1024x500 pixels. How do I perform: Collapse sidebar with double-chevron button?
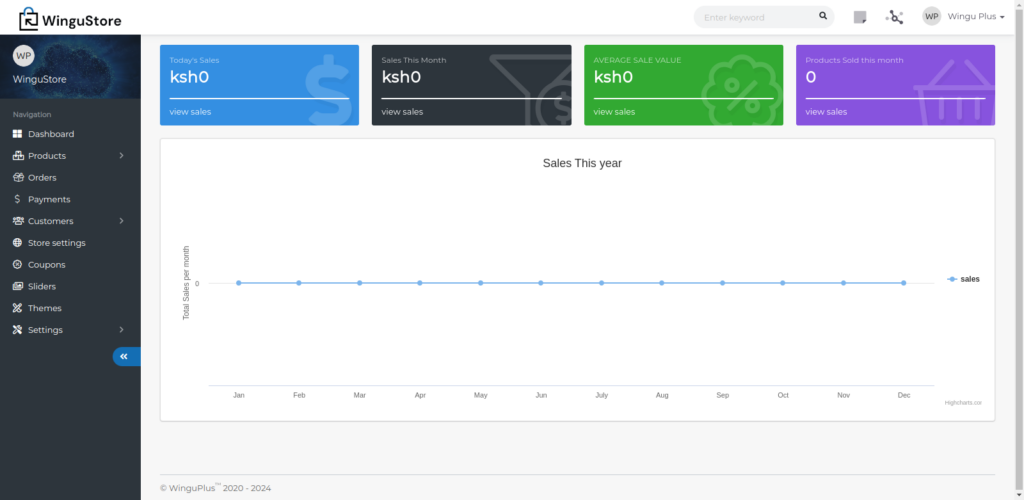pos(125,356)
